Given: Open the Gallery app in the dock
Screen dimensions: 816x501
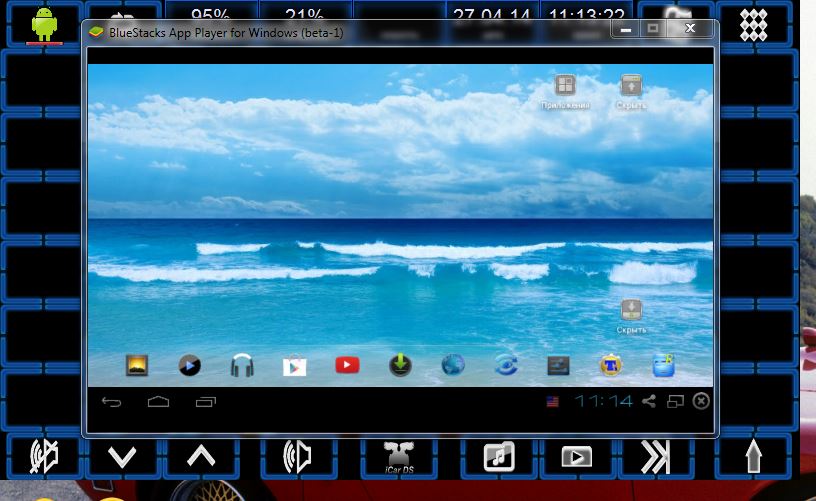Looking at the screenshot, I should [x=137, y=366].
